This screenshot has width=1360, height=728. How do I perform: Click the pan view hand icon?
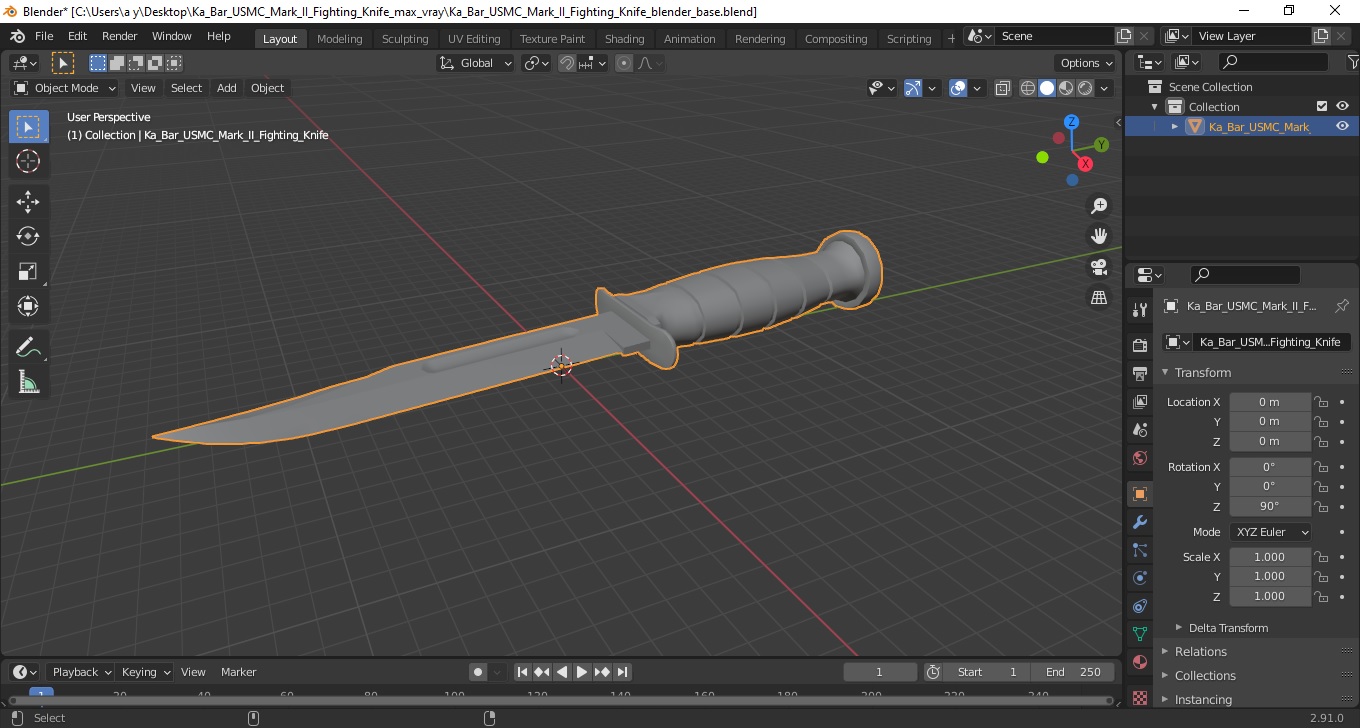pos(1099,236)
